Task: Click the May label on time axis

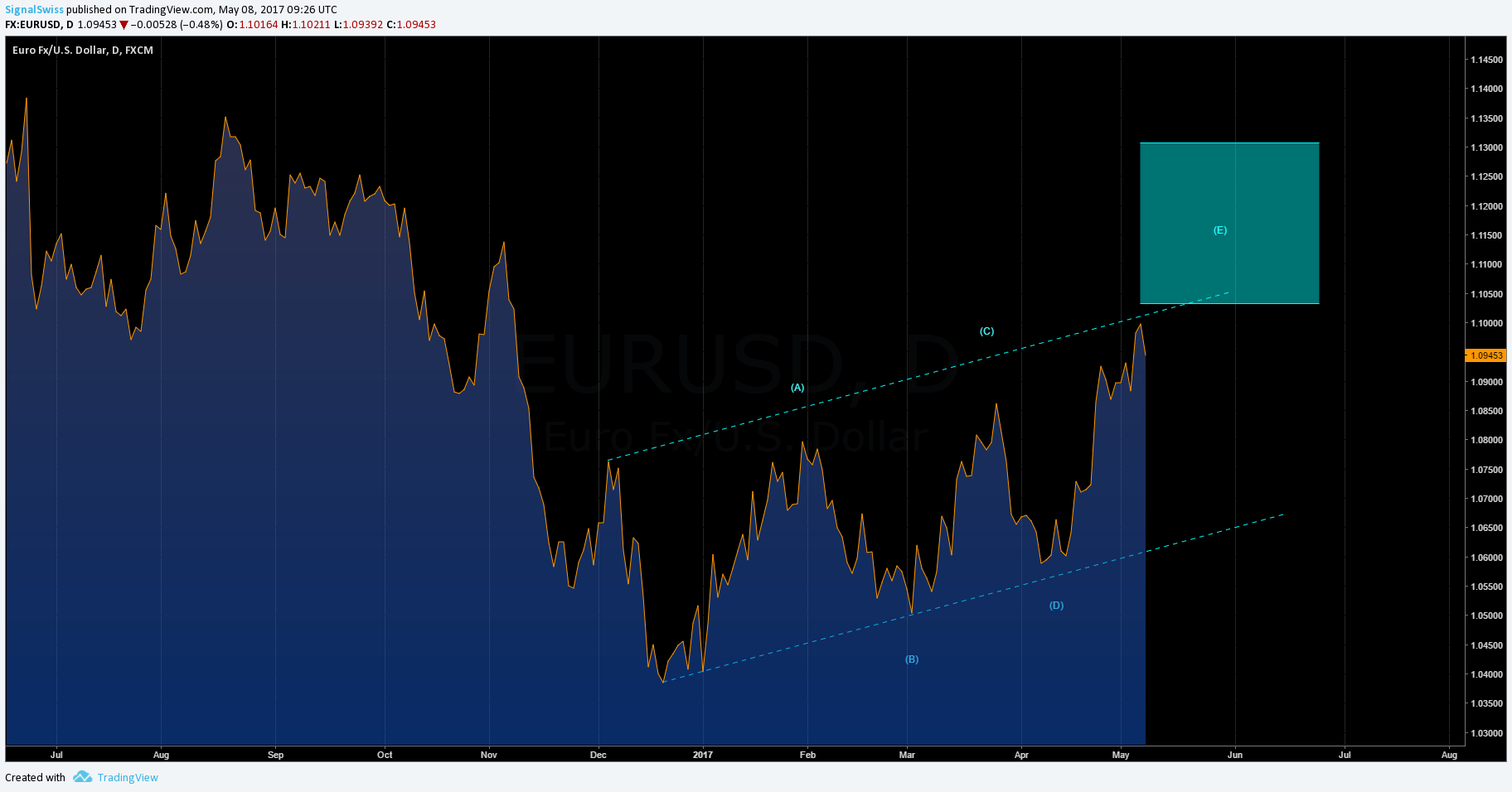Action: (x=1121, y=755)
